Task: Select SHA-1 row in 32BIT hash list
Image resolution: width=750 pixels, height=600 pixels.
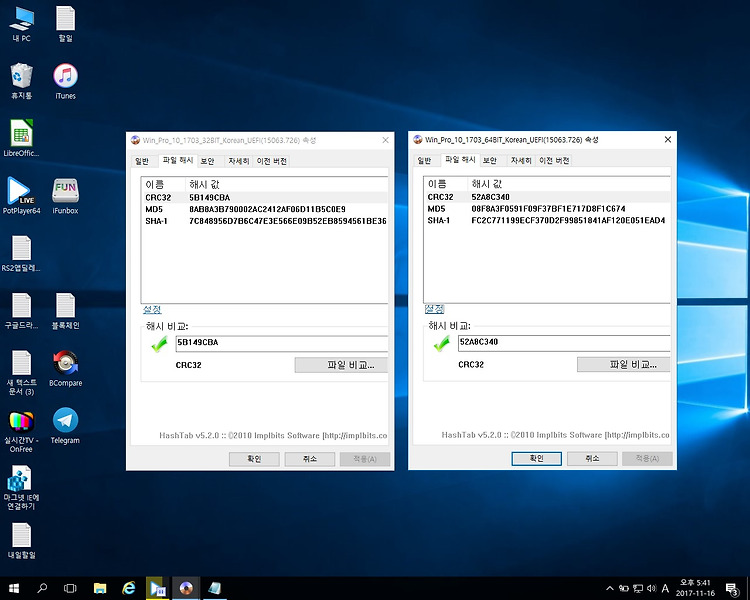Action: 265,221
